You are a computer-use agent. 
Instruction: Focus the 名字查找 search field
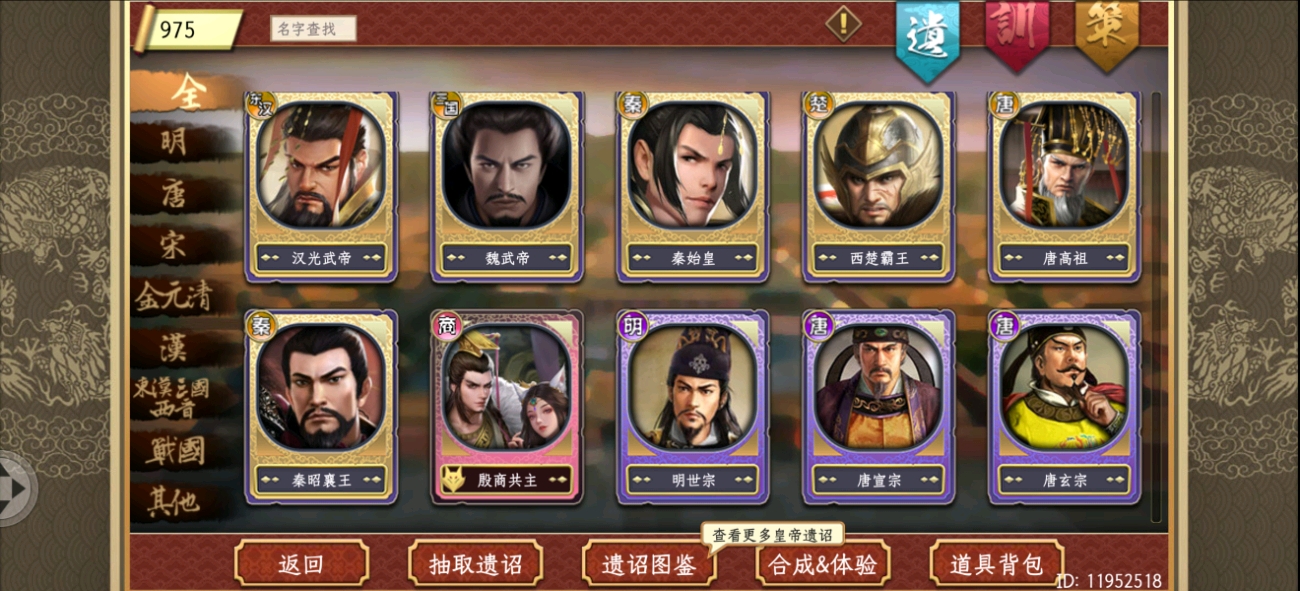click(313, 29)
